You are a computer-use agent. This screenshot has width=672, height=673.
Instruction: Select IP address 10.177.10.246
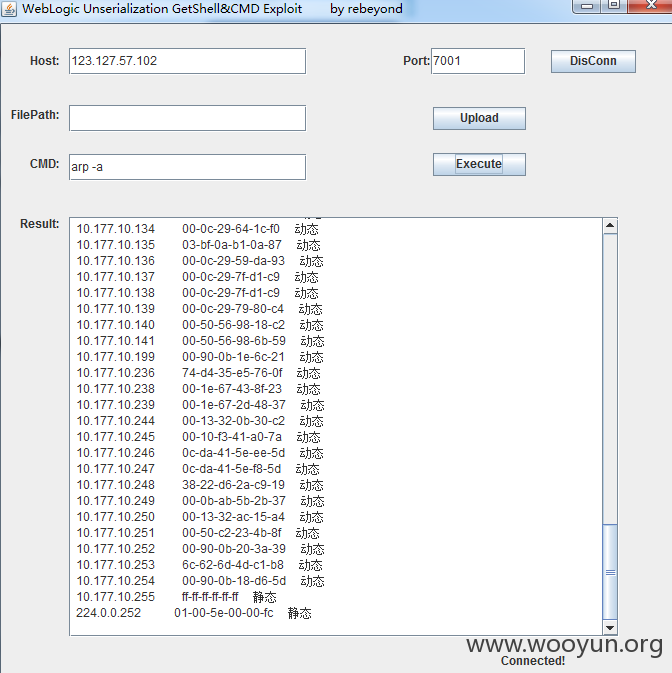(115, 453)
